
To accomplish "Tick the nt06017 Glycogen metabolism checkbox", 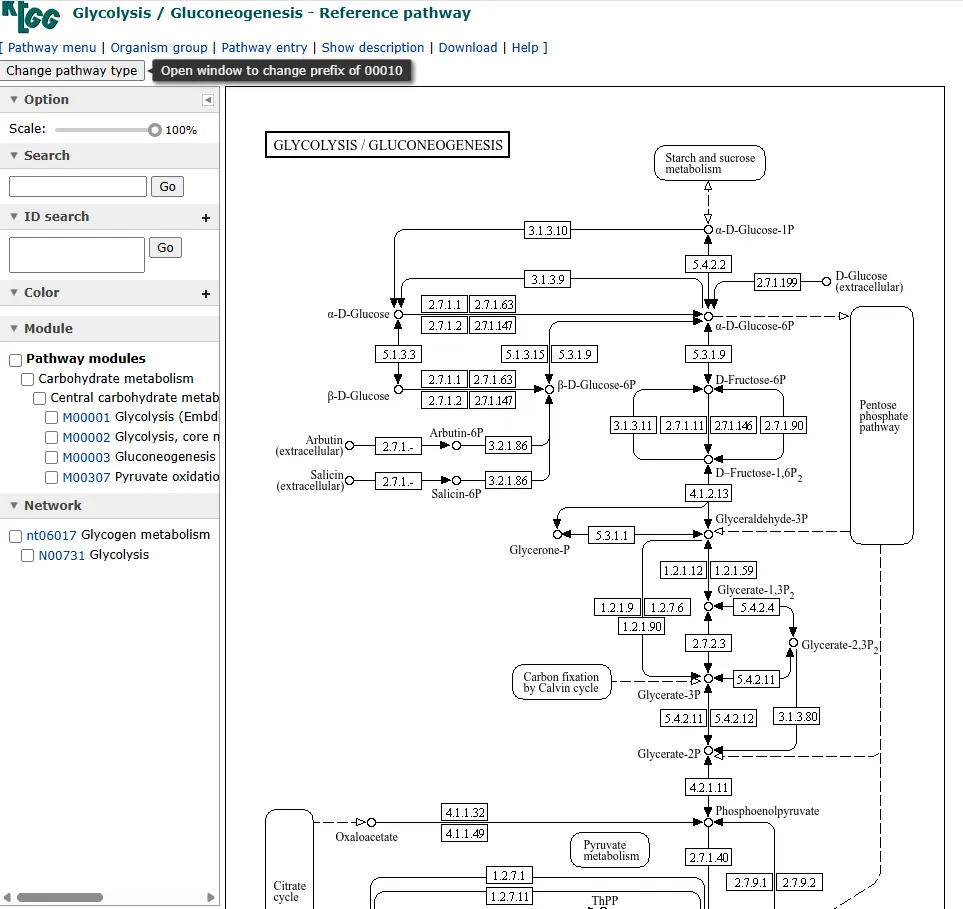I will point(16,536).
